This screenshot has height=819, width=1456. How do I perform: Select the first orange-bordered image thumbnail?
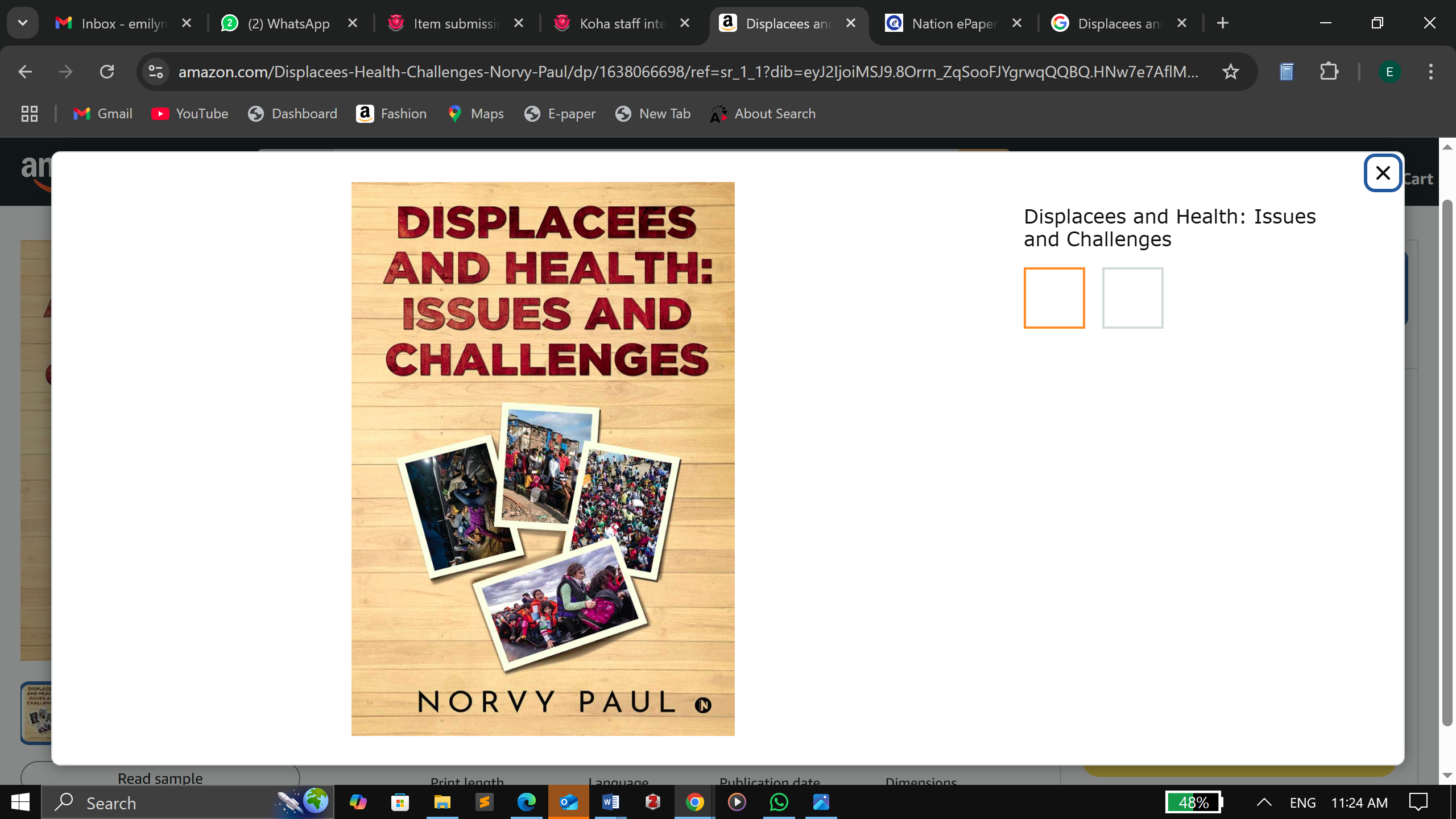click(1054, 298)
